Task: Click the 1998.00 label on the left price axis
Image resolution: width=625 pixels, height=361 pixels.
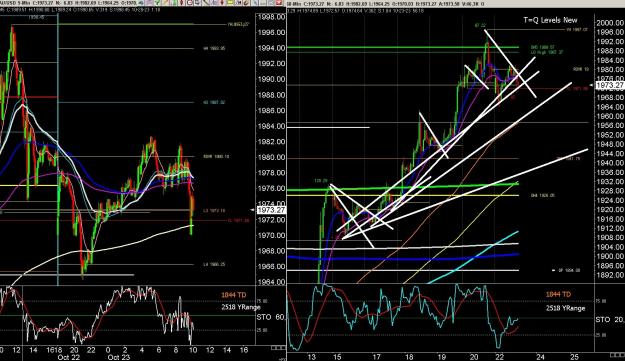Action: coord(271,17)
